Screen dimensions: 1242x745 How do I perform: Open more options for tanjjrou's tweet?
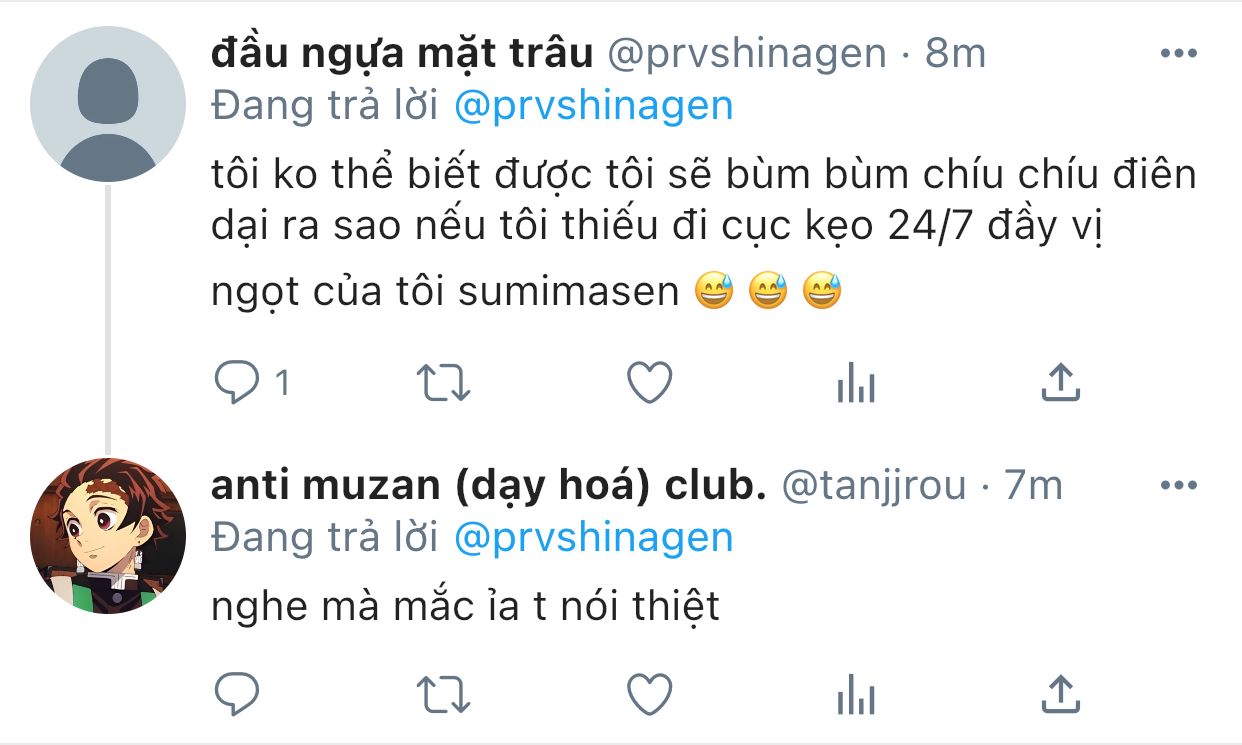tap(1178, 486)
